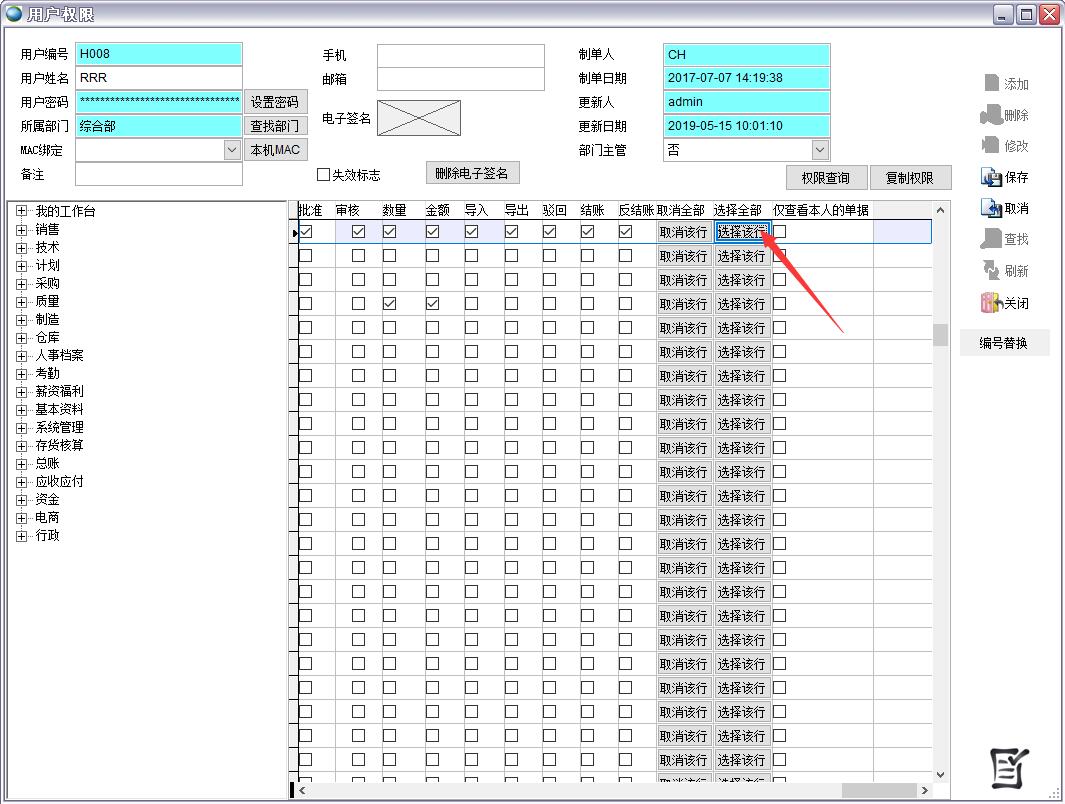Click the checklist icon at bottom right
Screen dimensions: 1065x804
[1009, 767]
